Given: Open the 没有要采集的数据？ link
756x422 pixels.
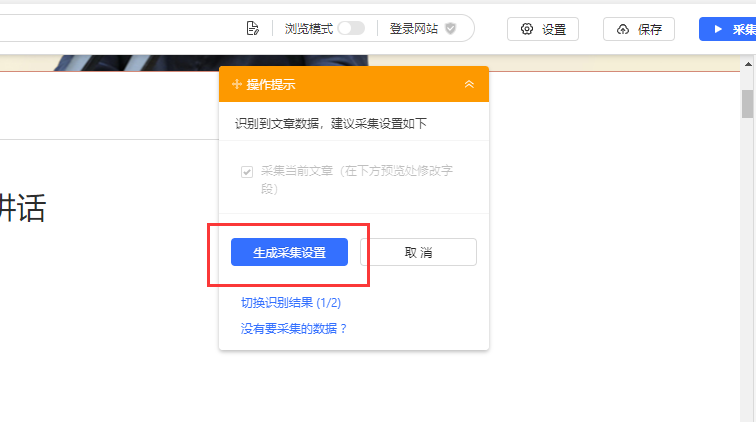Looking at the screenshot, I should [294, 328].
